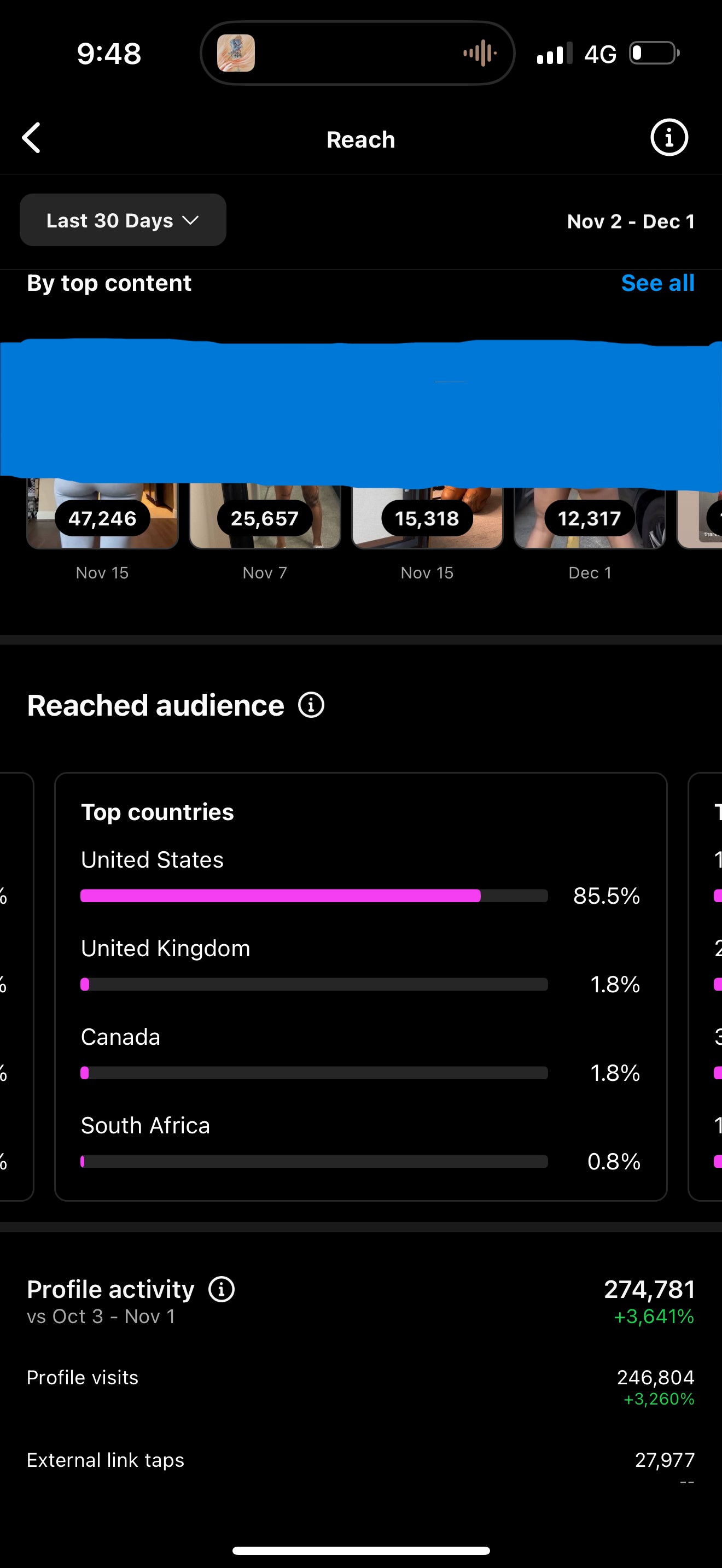Open the Dec 1 post with 12,317 reach

pyautogui.click(x=589, y=517)
